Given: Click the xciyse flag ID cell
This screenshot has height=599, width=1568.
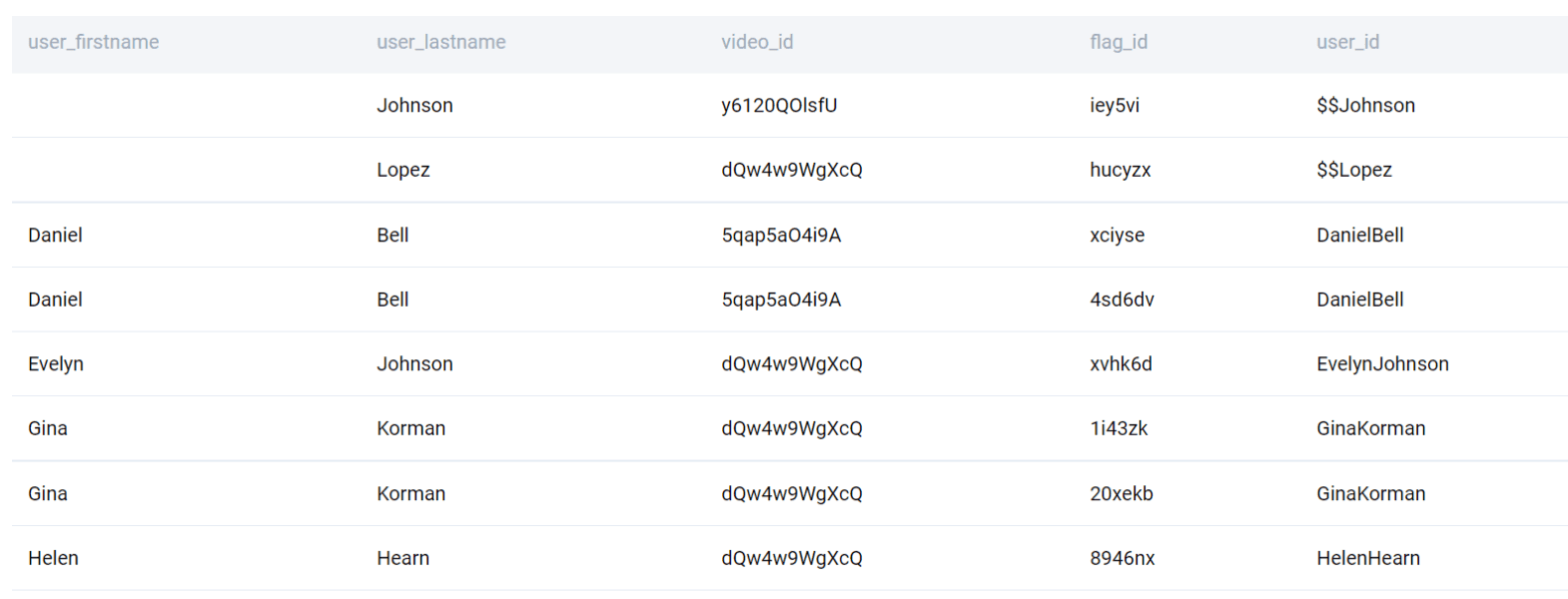Looking at the screenshot, I should pos(1117,236).
